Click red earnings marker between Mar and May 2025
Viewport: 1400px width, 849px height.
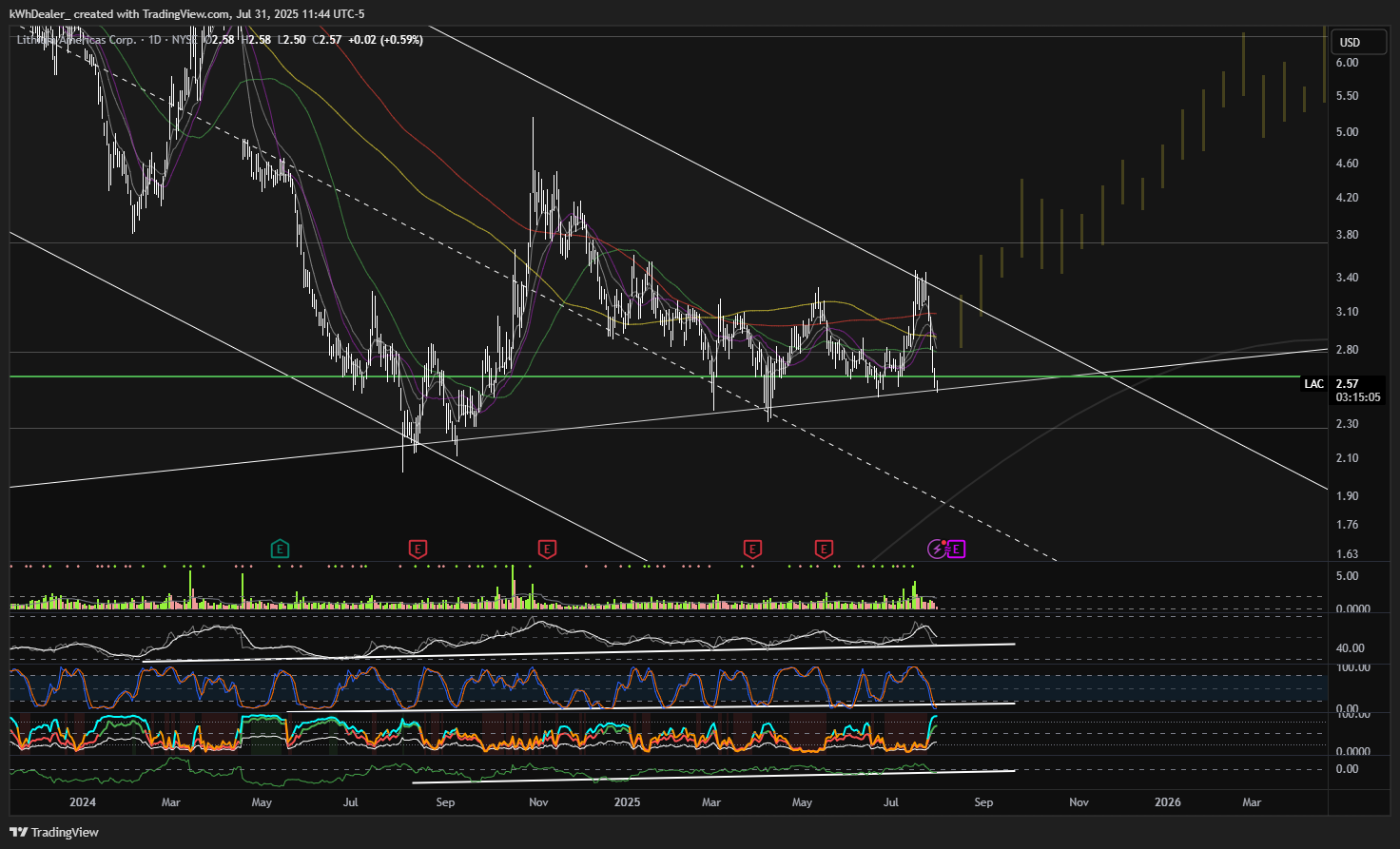(x=752, y=549)
